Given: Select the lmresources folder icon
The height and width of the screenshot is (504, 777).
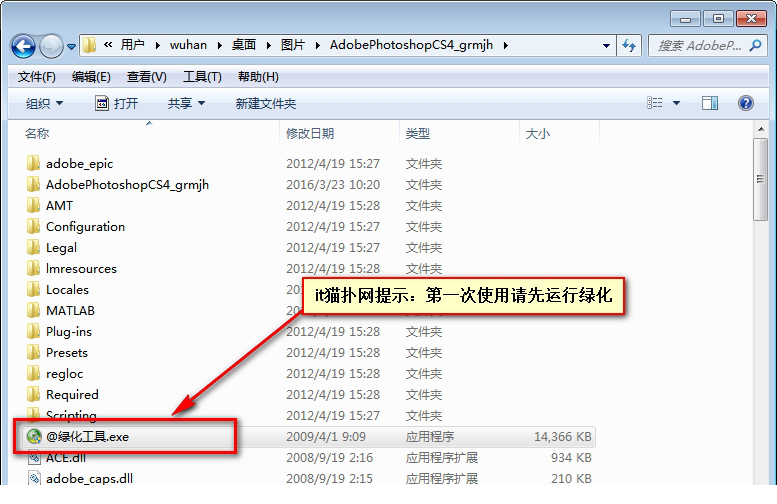Looking at the screenshot, I should [x=33, y=268].
